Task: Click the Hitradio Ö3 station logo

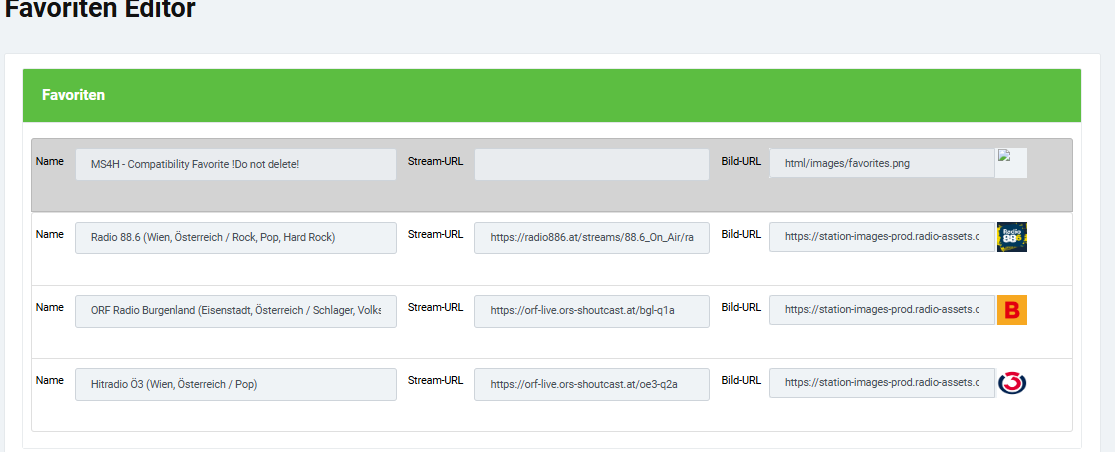Action: pos(1012,383)
